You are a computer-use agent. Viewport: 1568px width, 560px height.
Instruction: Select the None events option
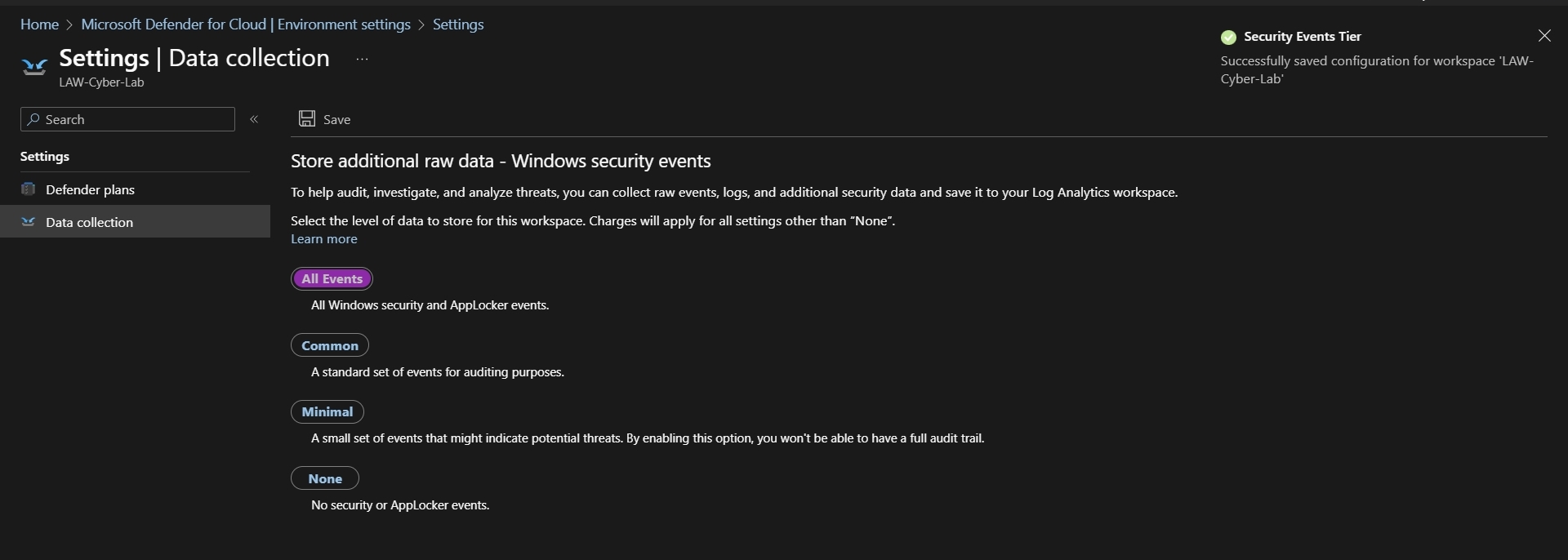(325, 478)
